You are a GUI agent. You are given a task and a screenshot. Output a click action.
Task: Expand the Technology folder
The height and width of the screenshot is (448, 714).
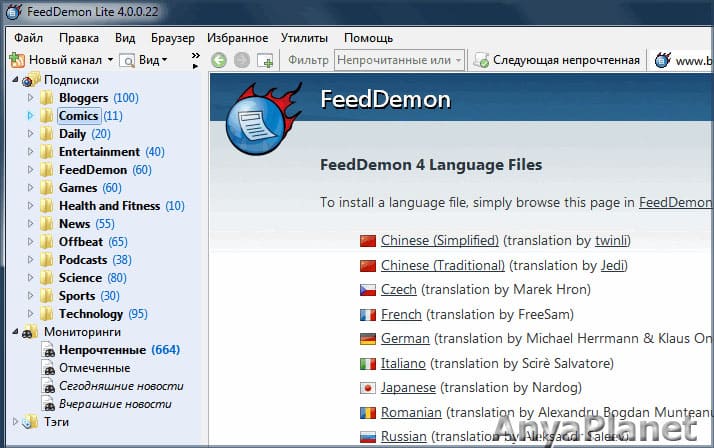coord(30,314)
